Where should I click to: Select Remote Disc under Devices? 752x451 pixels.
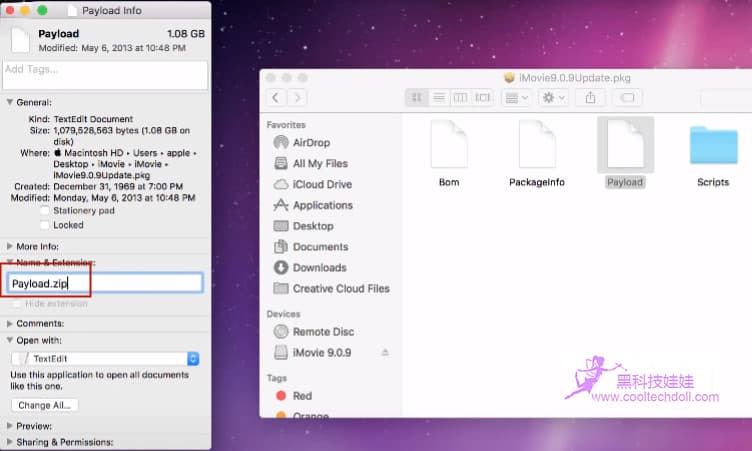(323, 332)
